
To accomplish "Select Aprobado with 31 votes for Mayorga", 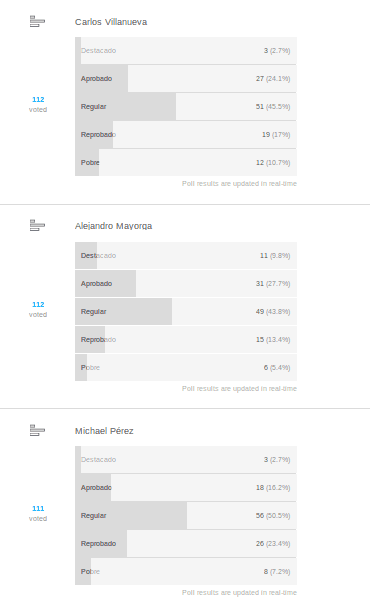I will 186,284.
